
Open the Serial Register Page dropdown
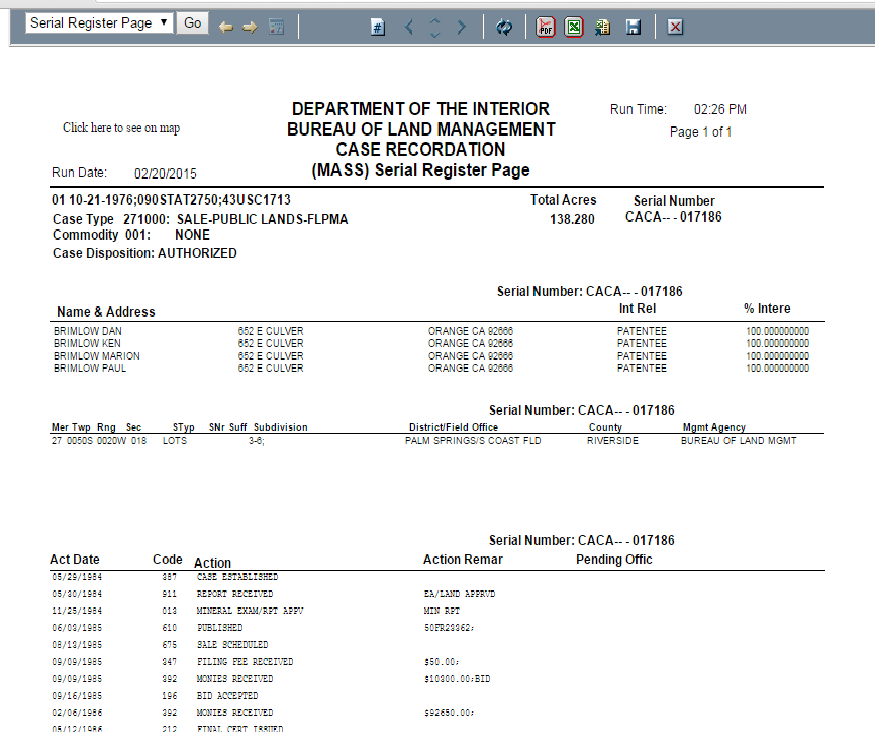[x=99, y=23]
